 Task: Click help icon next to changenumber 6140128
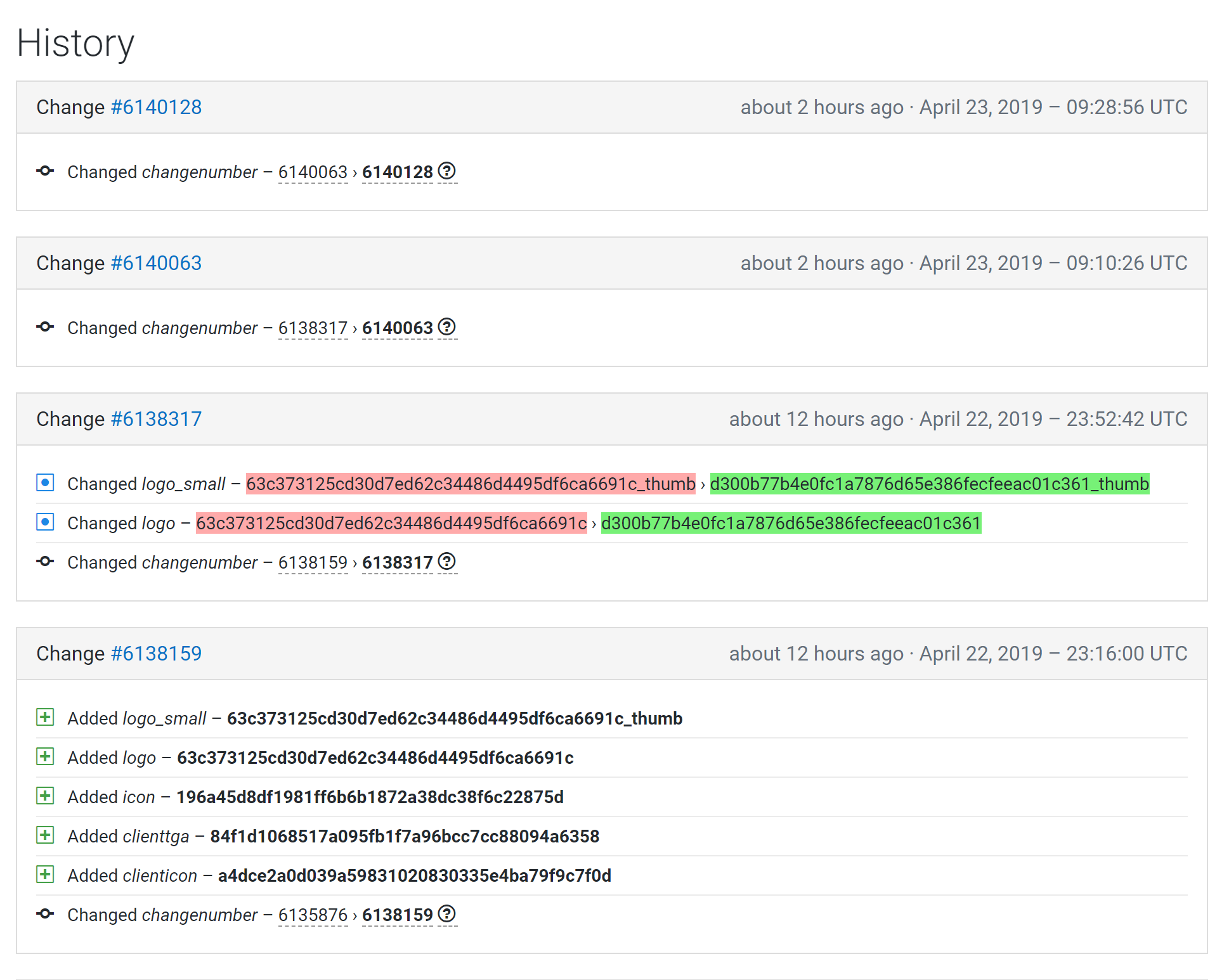447,171
